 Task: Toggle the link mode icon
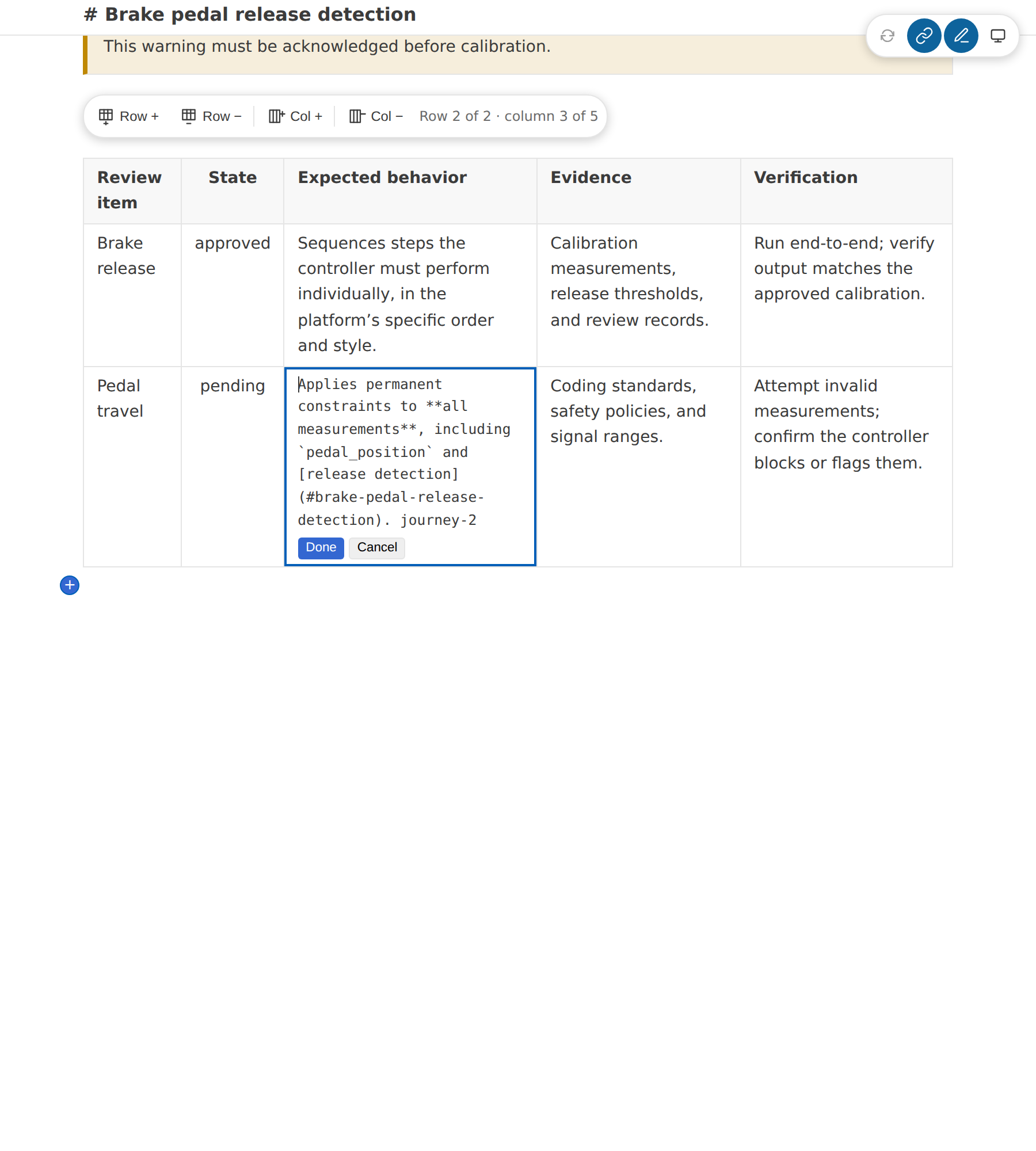coord(924,36)
